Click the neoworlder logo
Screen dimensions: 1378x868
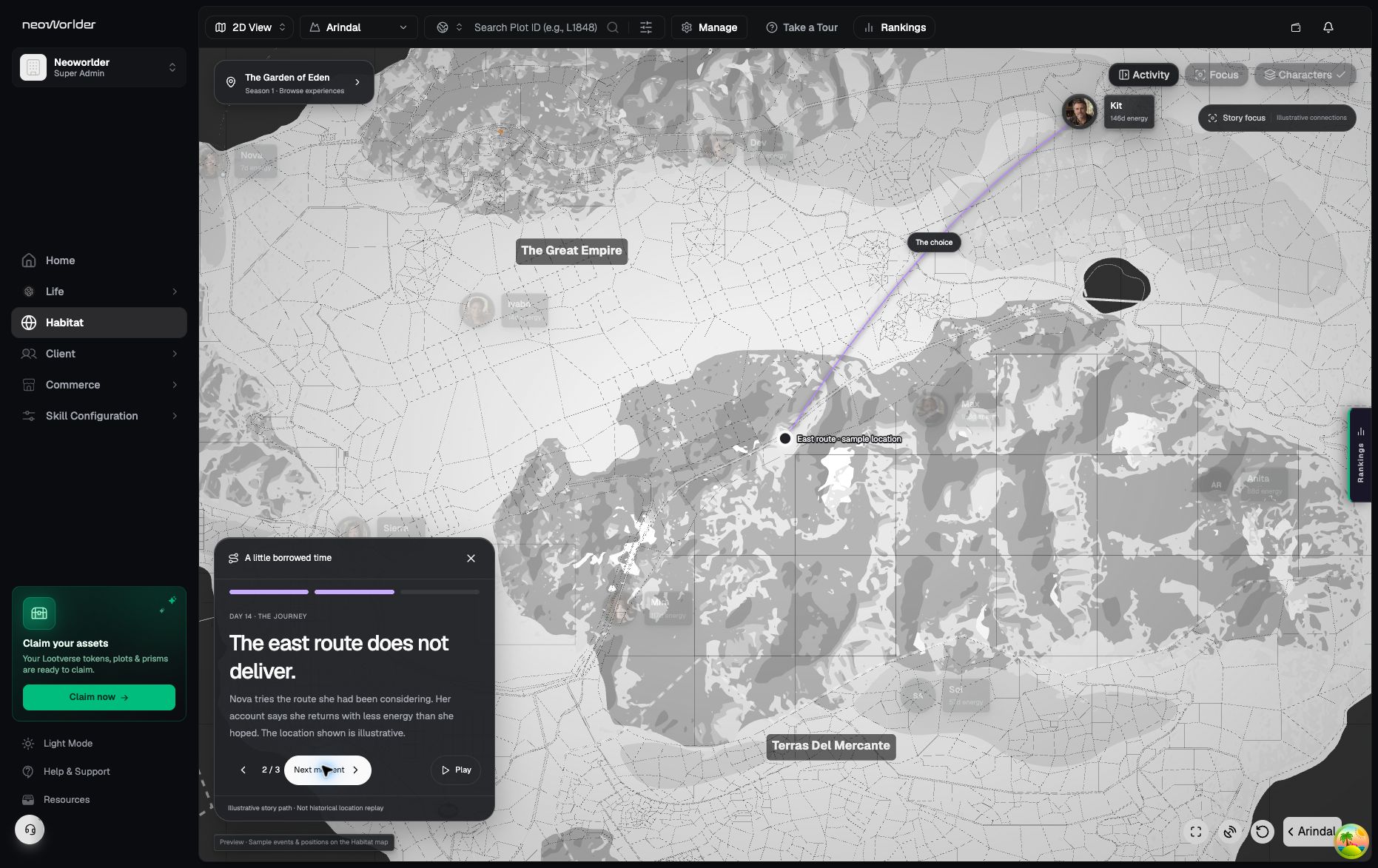pyautogui.click(x=58, y=24)
